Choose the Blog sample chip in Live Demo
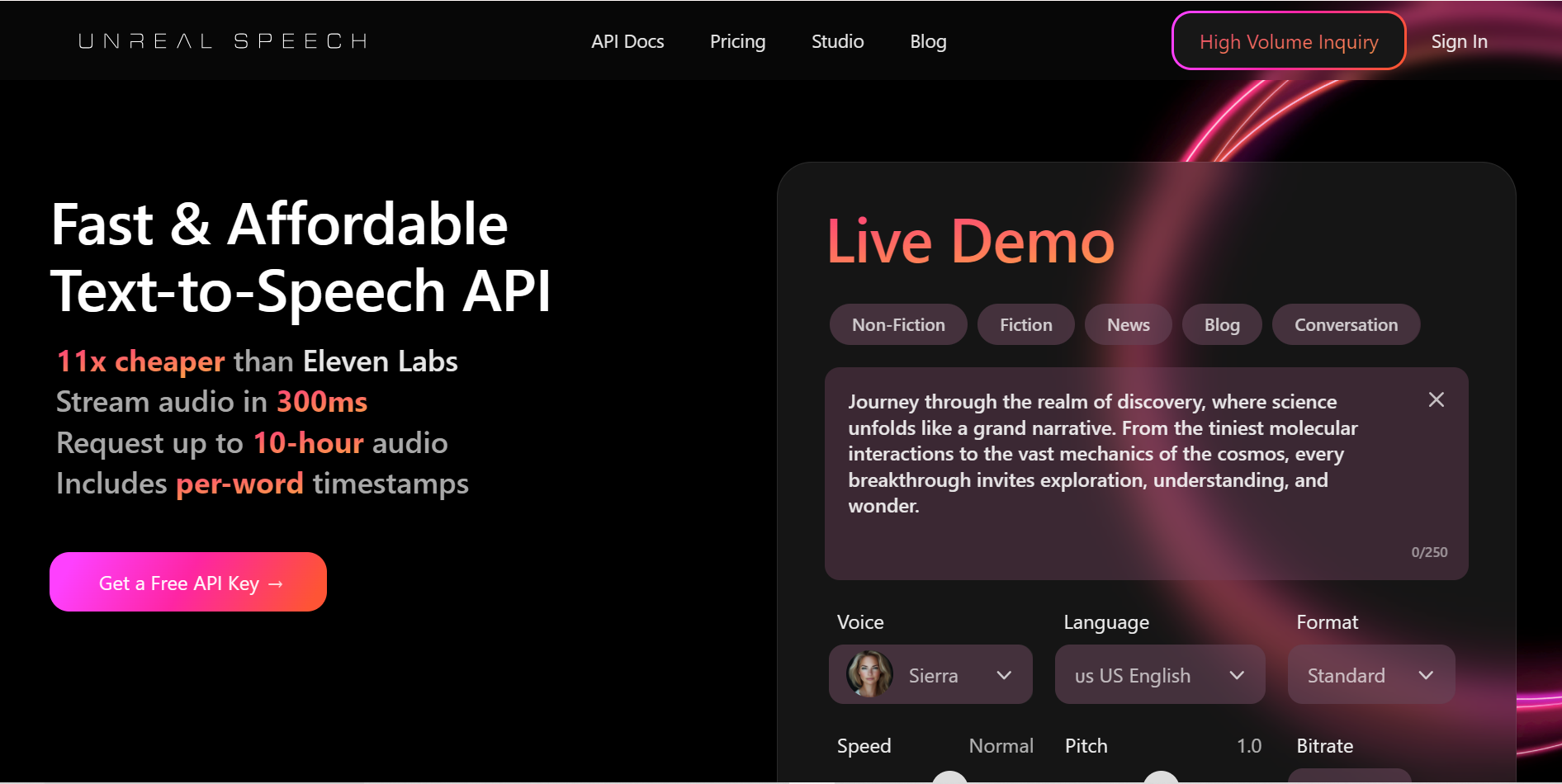The height and width of the screenshot is (784, 1562). click(x=1222, y=324)
